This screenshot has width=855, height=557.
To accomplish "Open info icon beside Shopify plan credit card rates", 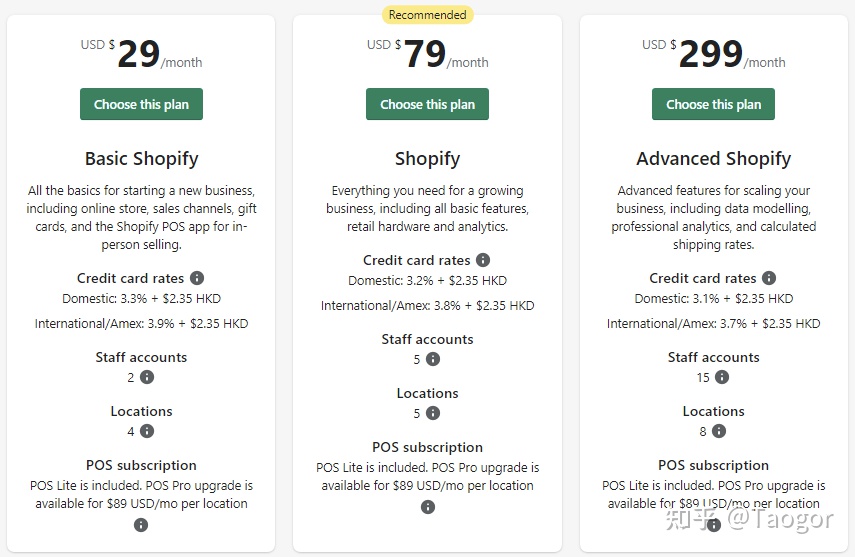I will point(483,260).
